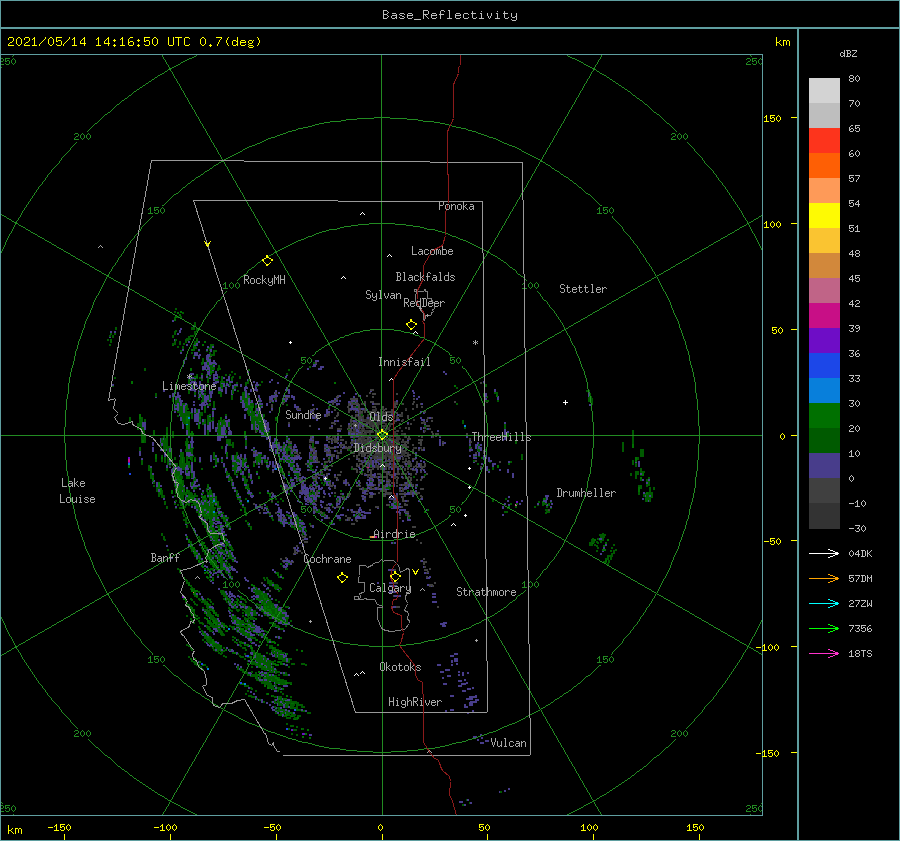The width and height of the screenshot is (900, 841).
Task: Click the HighRiver label
Action: point(415,702)
